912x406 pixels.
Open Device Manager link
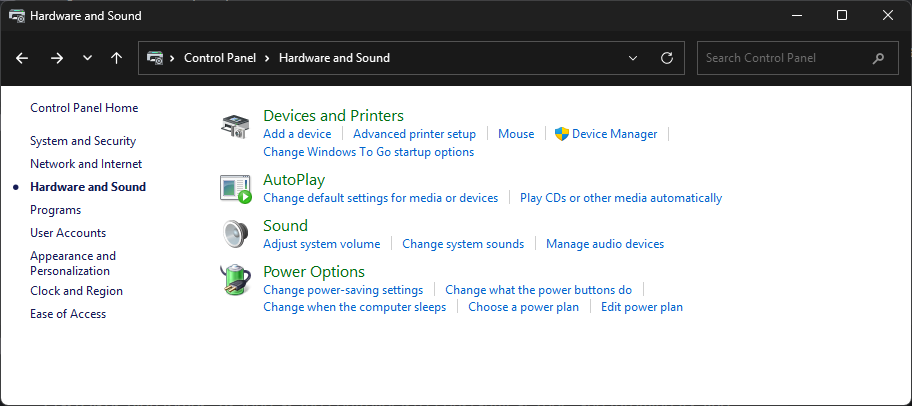coord(614,134)
